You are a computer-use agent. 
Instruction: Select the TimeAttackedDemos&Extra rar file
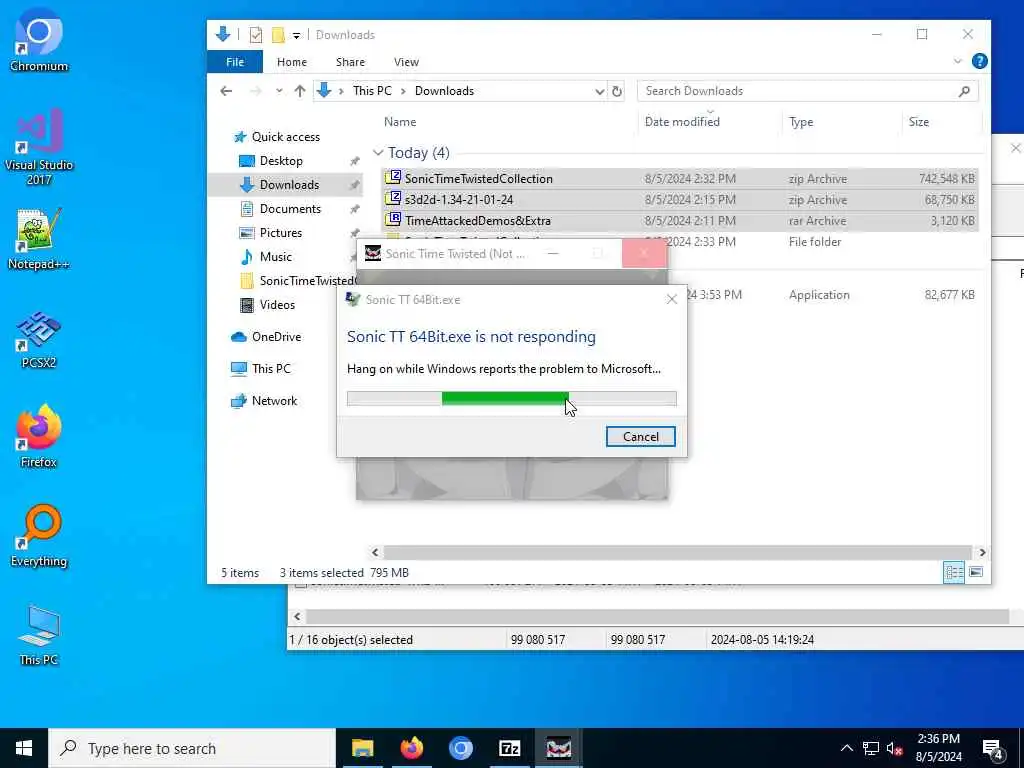point(680,221)
